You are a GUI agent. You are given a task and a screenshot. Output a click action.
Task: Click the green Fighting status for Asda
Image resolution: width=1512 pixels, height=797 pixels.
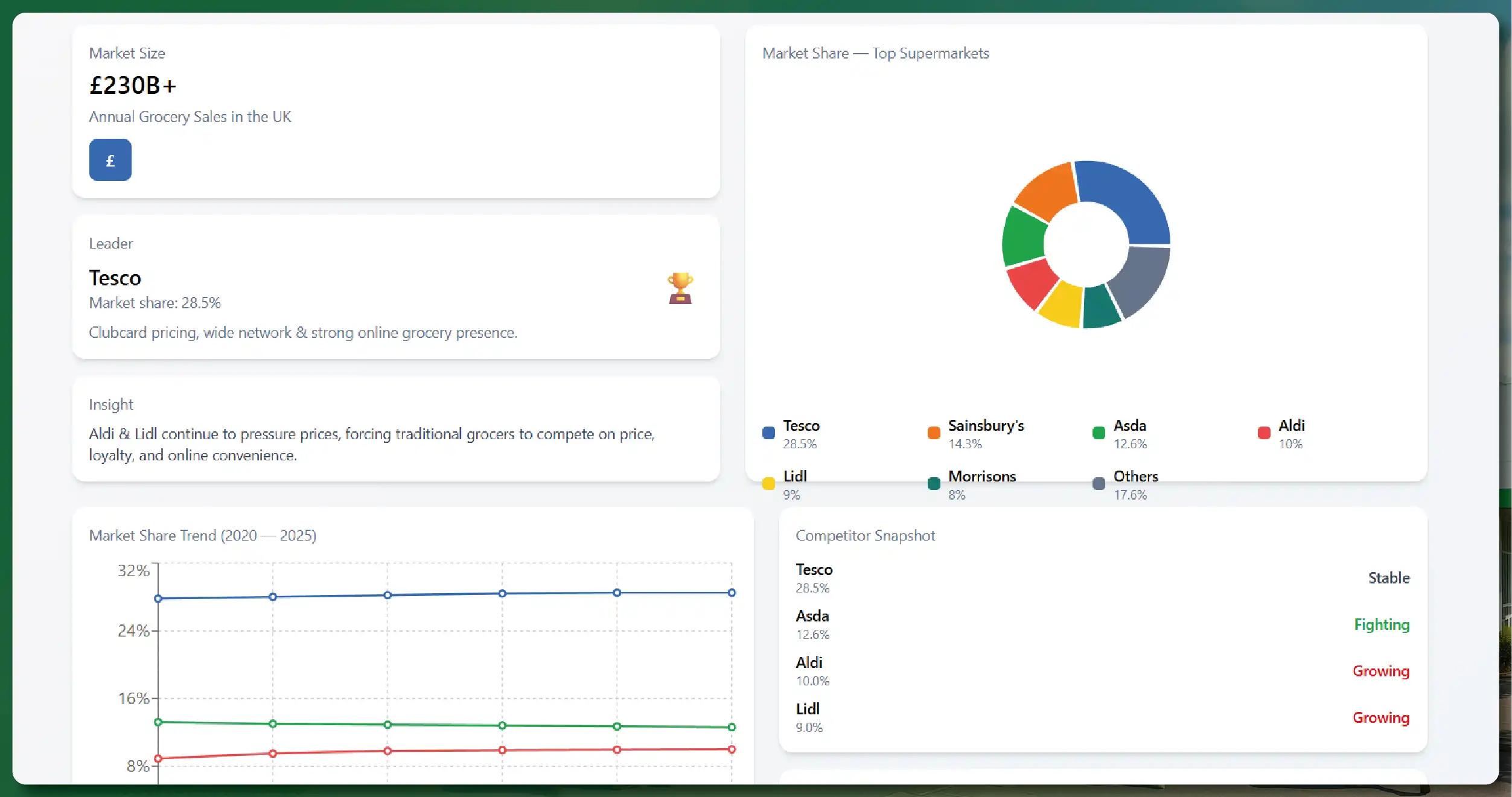[x=1381, y=624]
